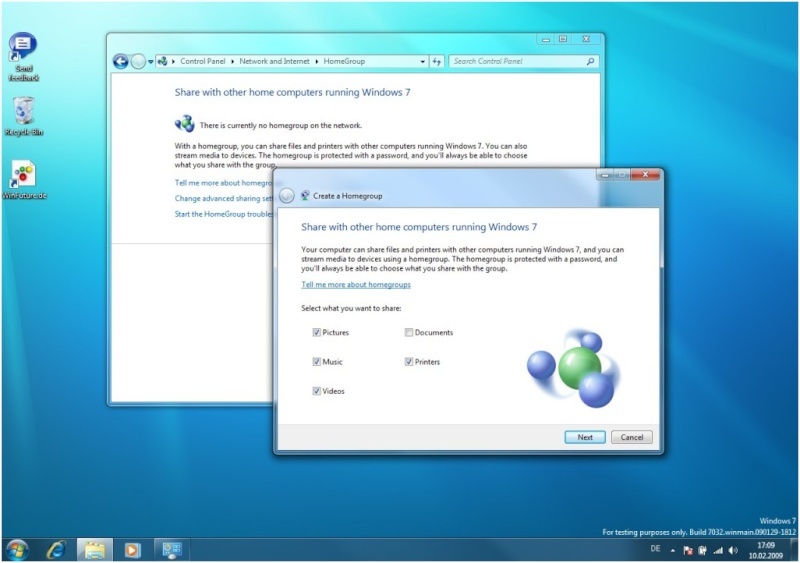Click the volume speaker tray icon
Image resolution: width=800 pixels, height=563 pixels.
[x=733, y=550]
